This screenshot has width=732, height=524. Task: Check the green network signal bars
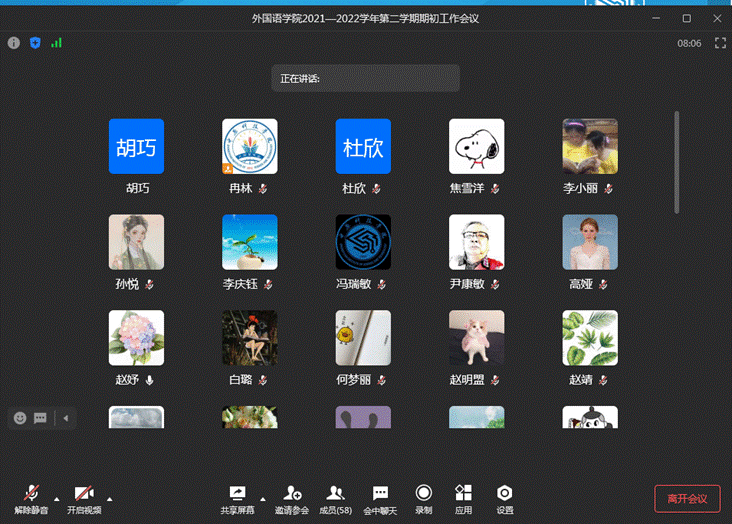(x=56, y=43)
